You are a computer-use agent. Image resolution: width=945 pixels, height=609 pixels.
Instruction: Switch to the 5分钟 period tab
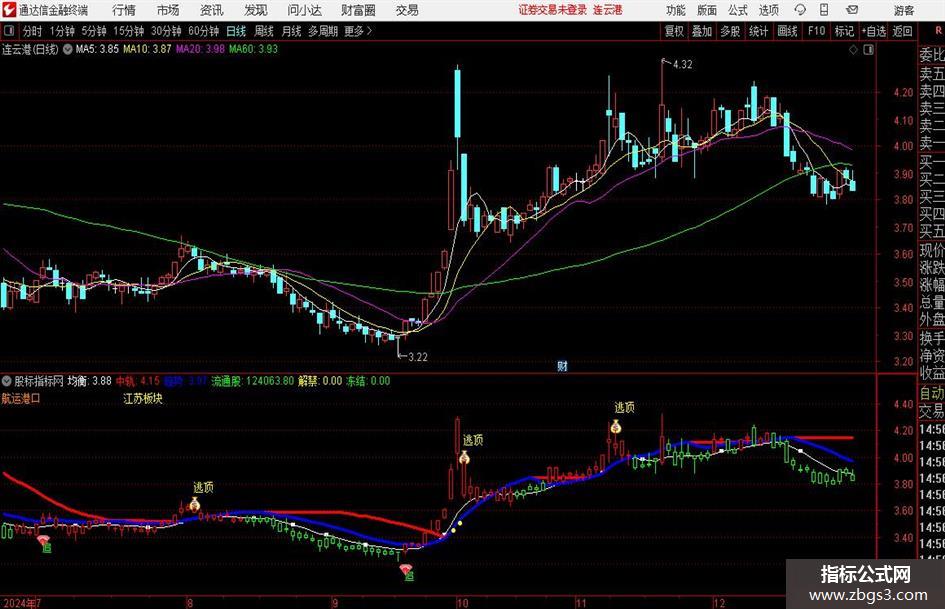pyautogui.click(x=94, y=31)
